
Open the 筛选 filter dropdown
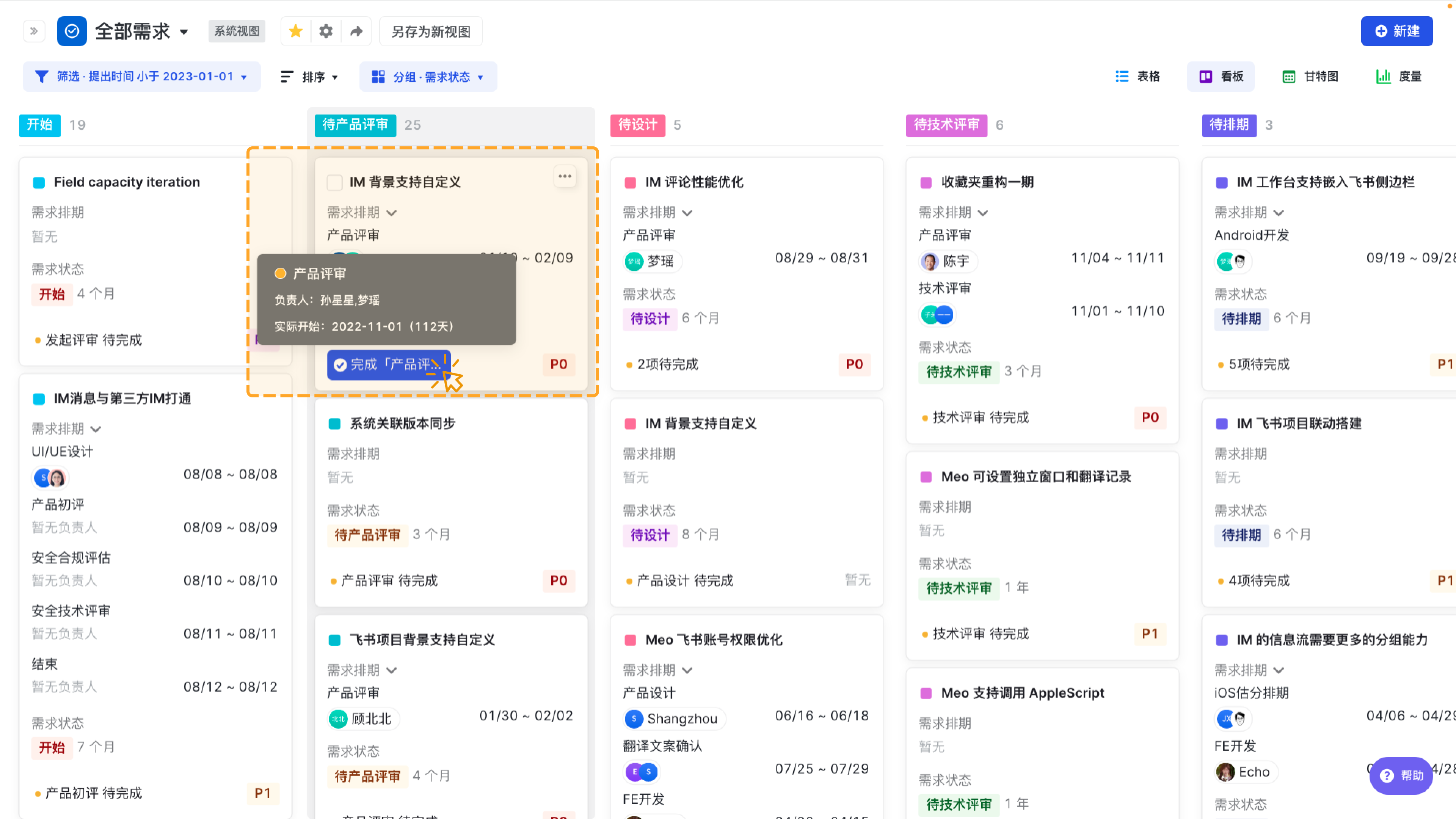(x=141, y=76)
